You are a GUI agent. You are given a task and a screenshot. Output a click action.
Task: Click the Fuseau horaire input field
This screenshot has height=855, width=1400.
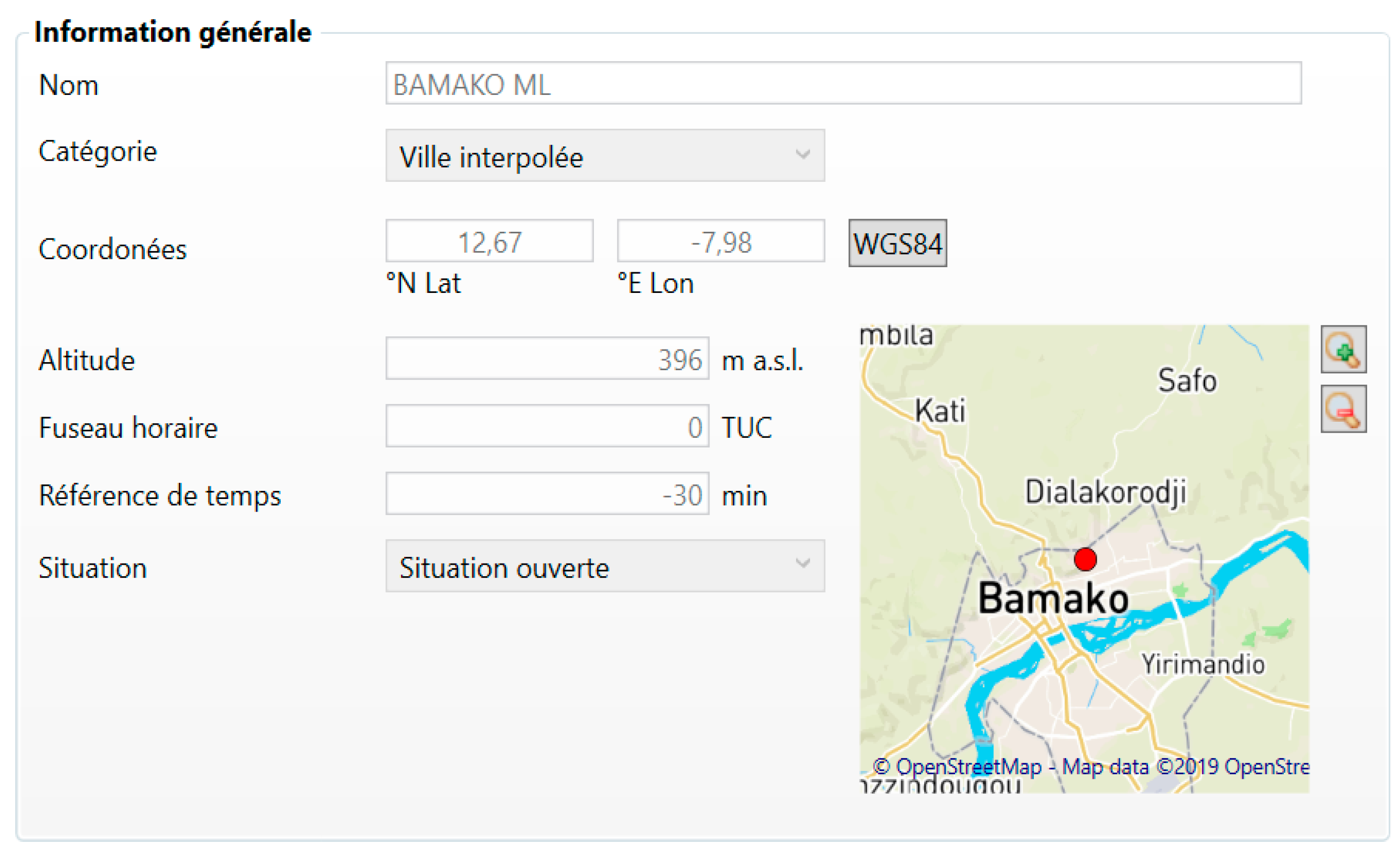(546, 426)
